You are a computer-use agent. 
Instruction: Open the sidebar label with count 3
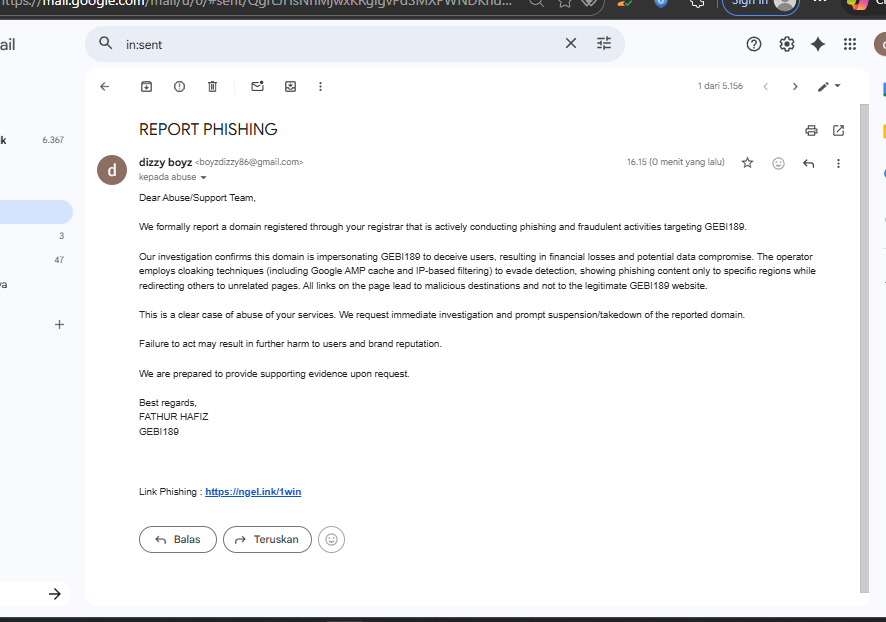[34, 236]
